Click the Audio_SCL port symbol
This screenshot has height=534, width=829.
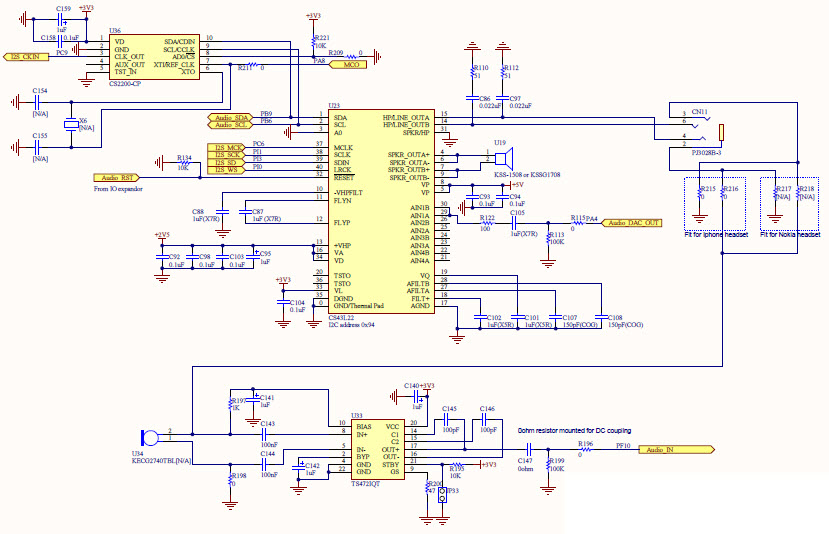[x=230, y=125]
